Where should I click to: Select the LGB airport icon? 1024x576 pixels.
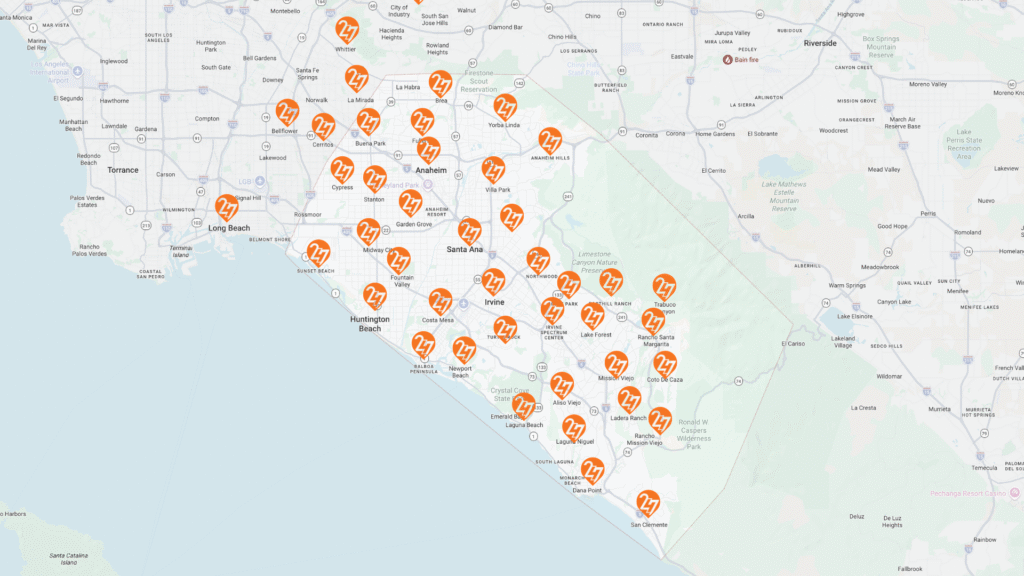[x=260, y=180]
